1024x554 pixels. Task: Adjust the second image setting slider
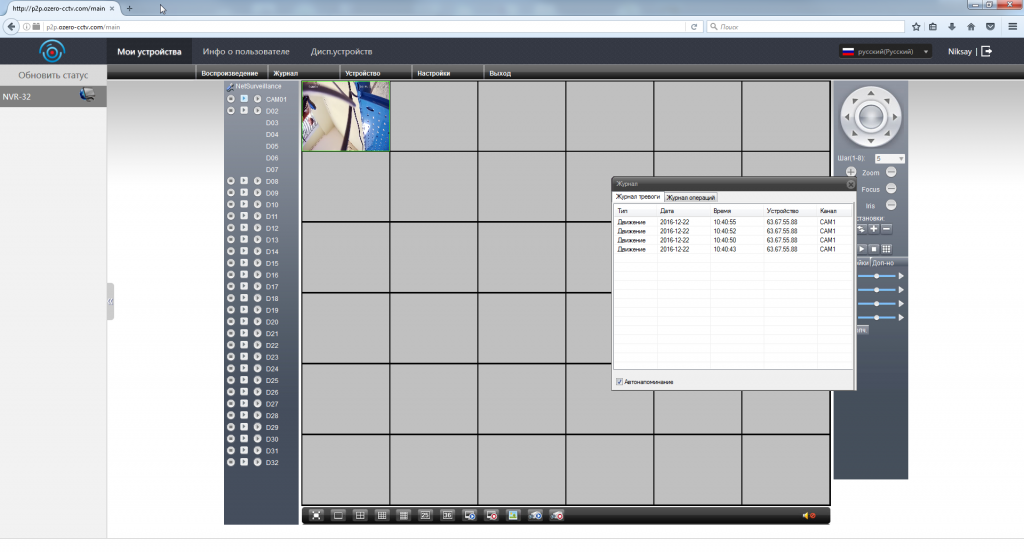(876, 290)
